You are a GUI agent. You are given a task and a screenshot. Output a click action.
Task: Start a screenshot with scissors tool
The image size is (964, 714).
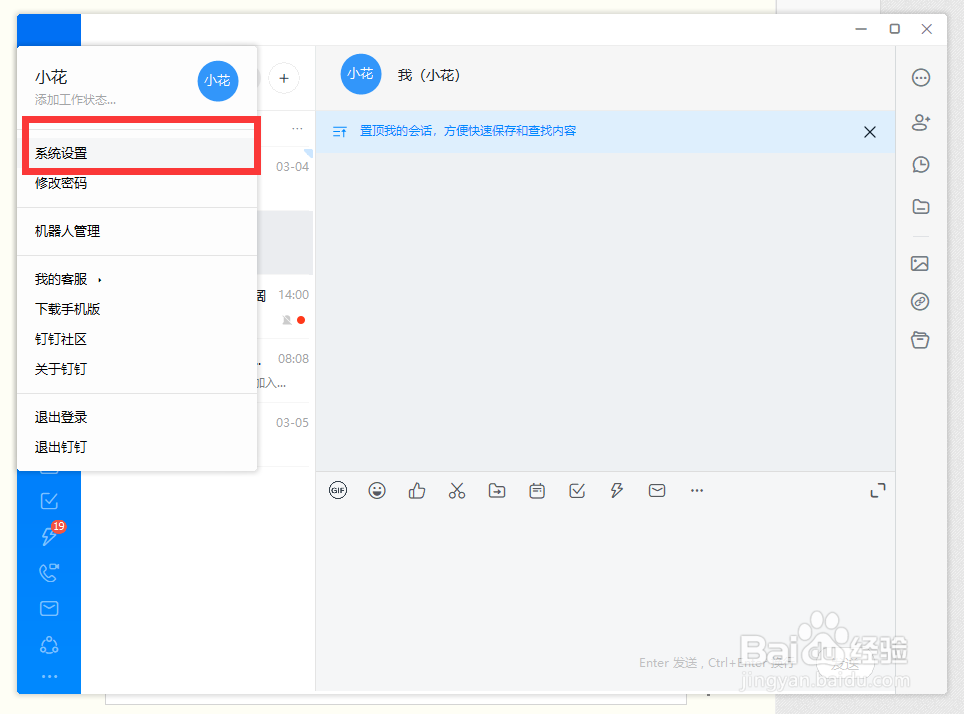pyautogui.click(x=457, y=490)
